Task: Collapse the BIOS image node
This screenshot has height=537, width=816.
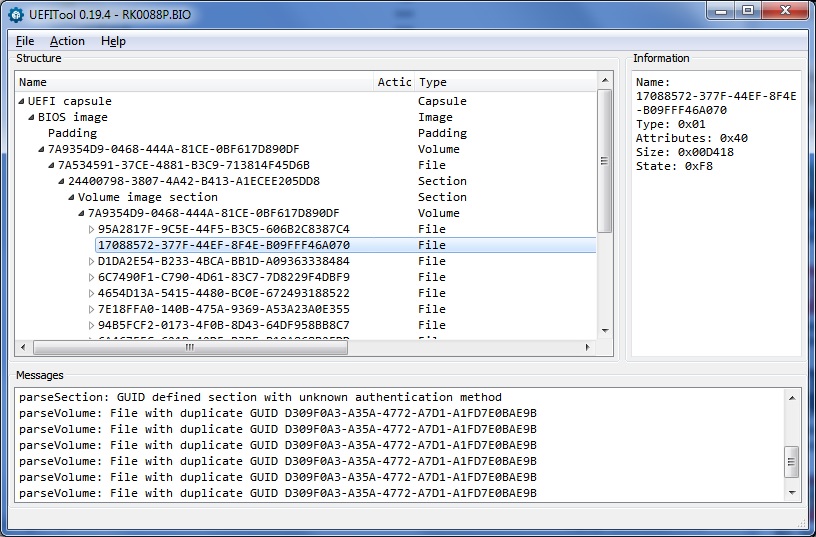Action: (x=31, y=117)
